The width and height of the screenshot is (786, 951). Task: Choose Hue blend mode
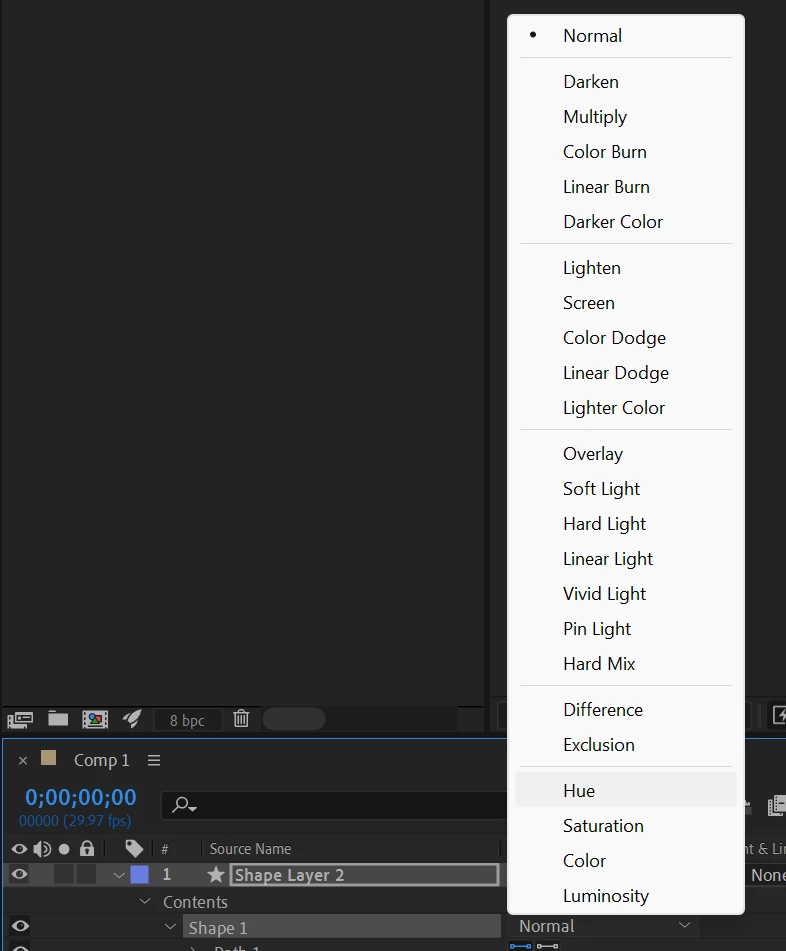point(625,790)
